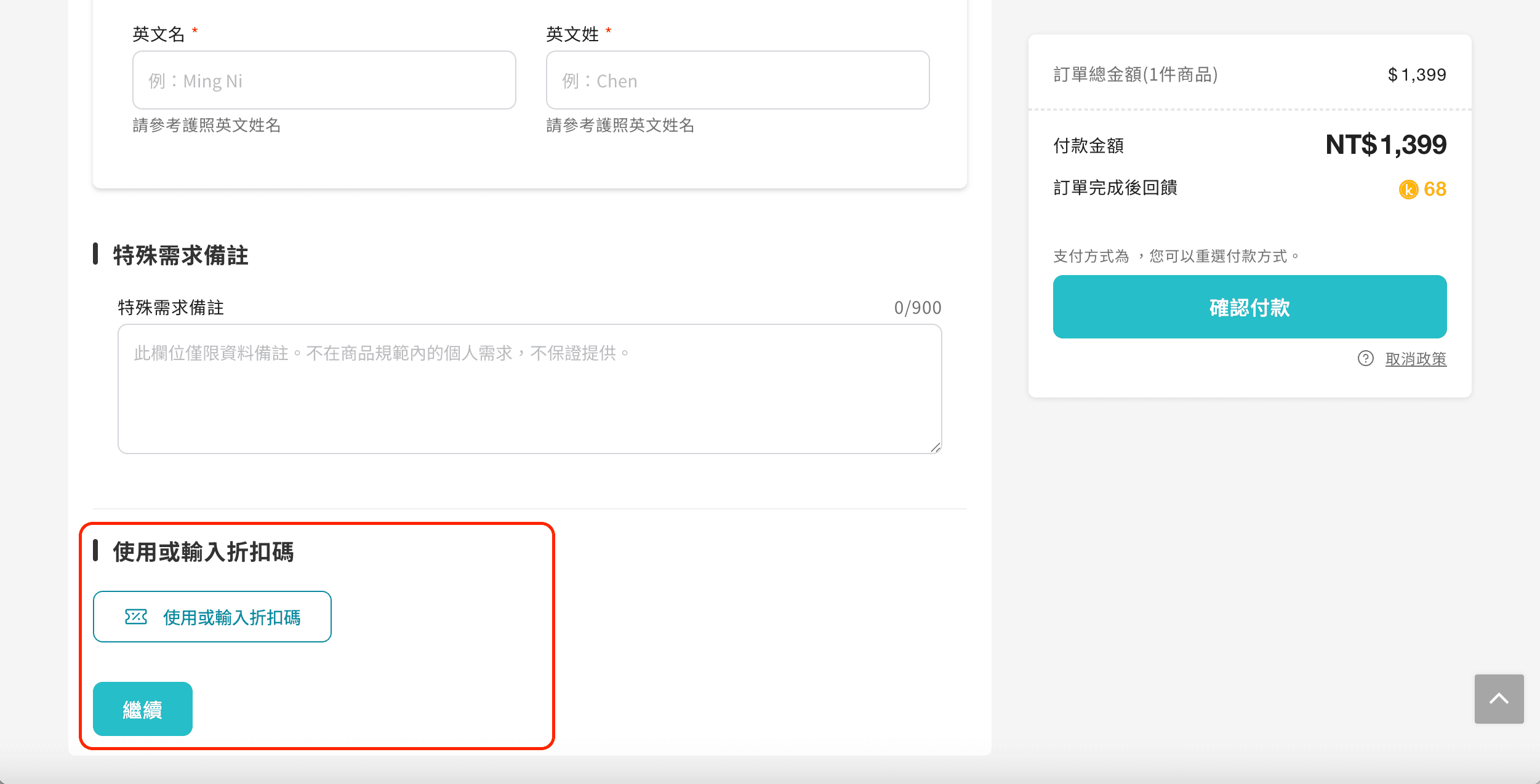Click the 使用或輸入折扣碼 button

212,617
